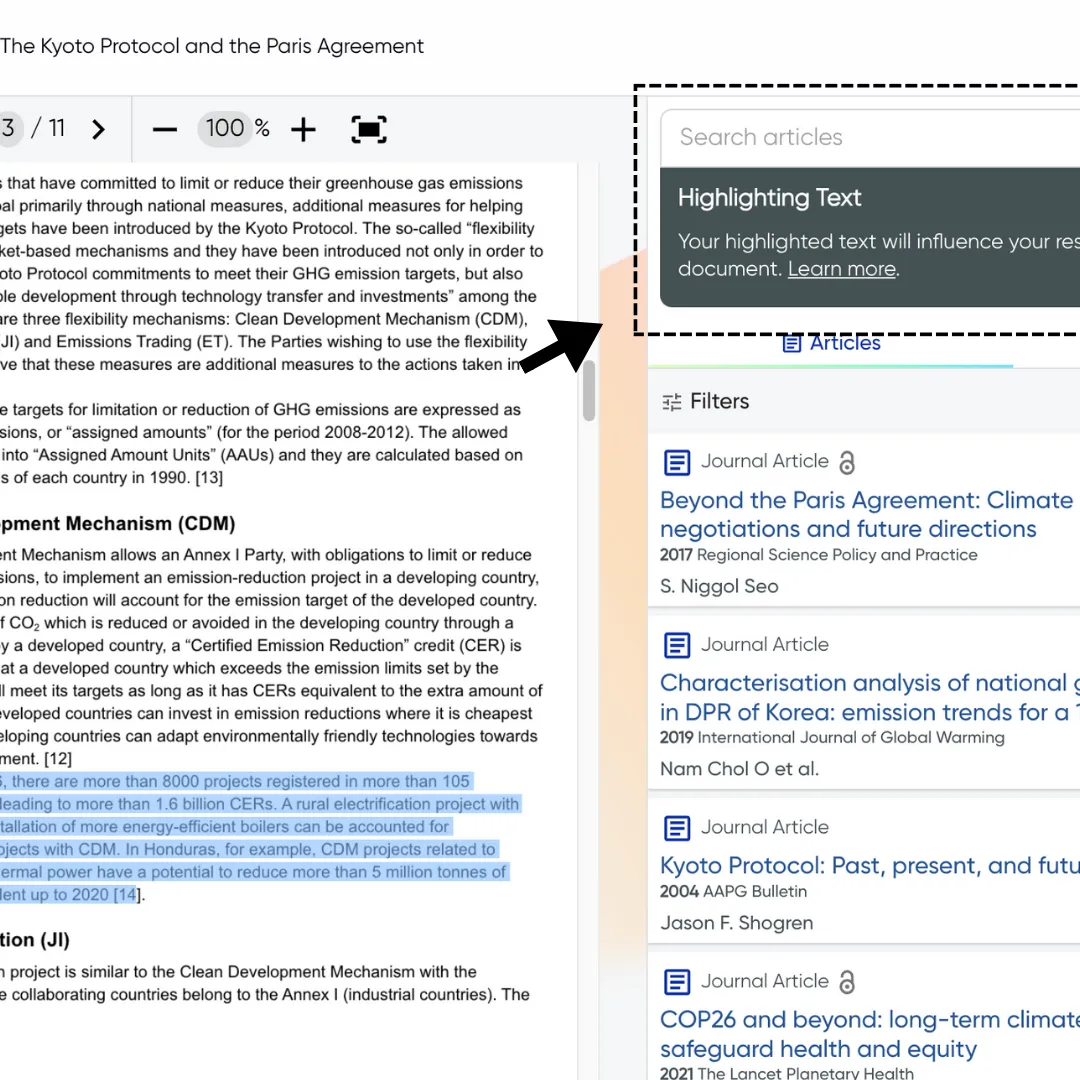Click open access lock icon on first article
This screenshot has width=1080, height=1080.
click(847, 462)
